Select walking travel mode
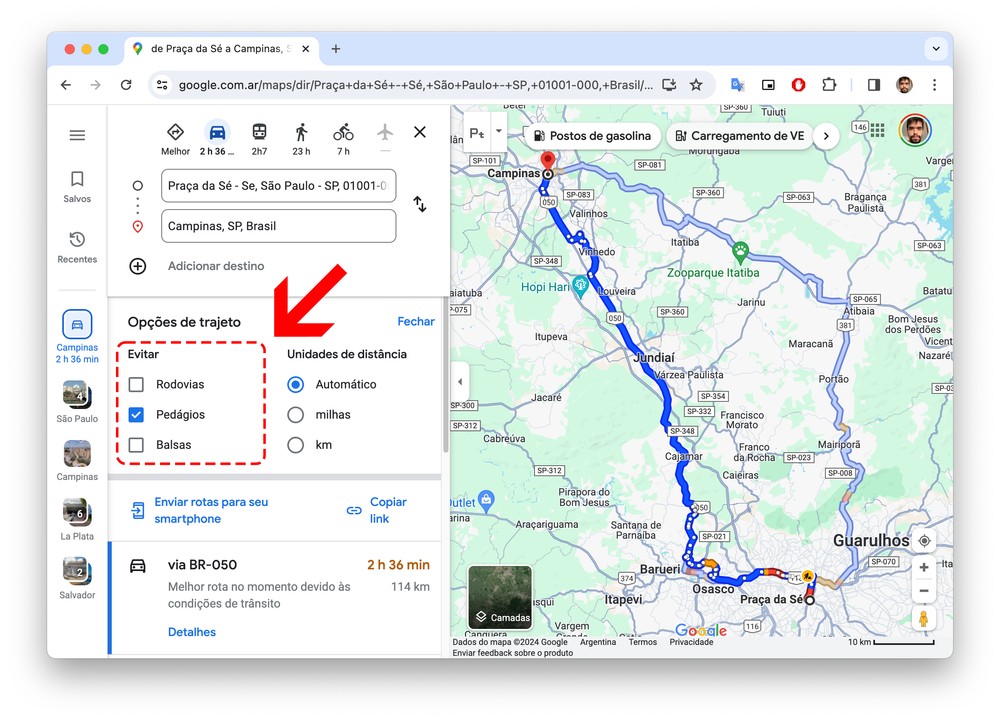 [301, 139]
